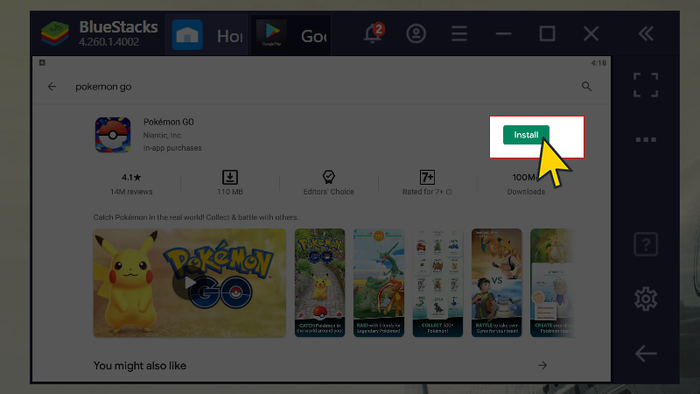Expand You might also like arrow
Image resolution: width=700 pixels, height=394 pixels.
(542, 365)
